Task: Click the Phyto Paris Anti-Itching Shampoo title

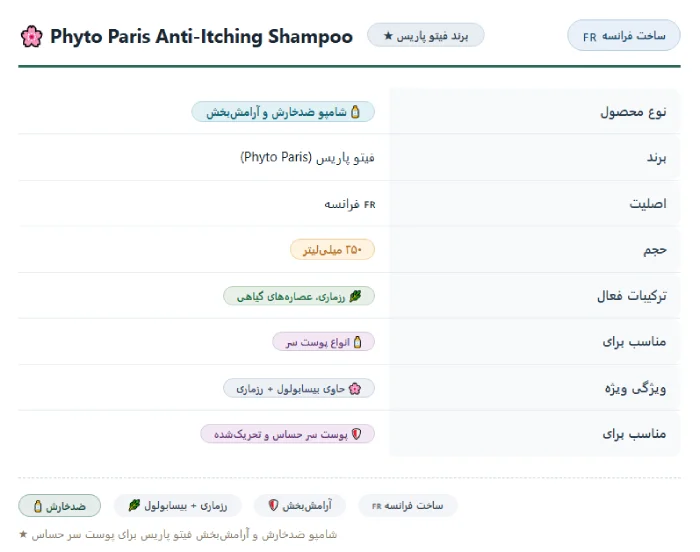Action: [x=201, y=37]
